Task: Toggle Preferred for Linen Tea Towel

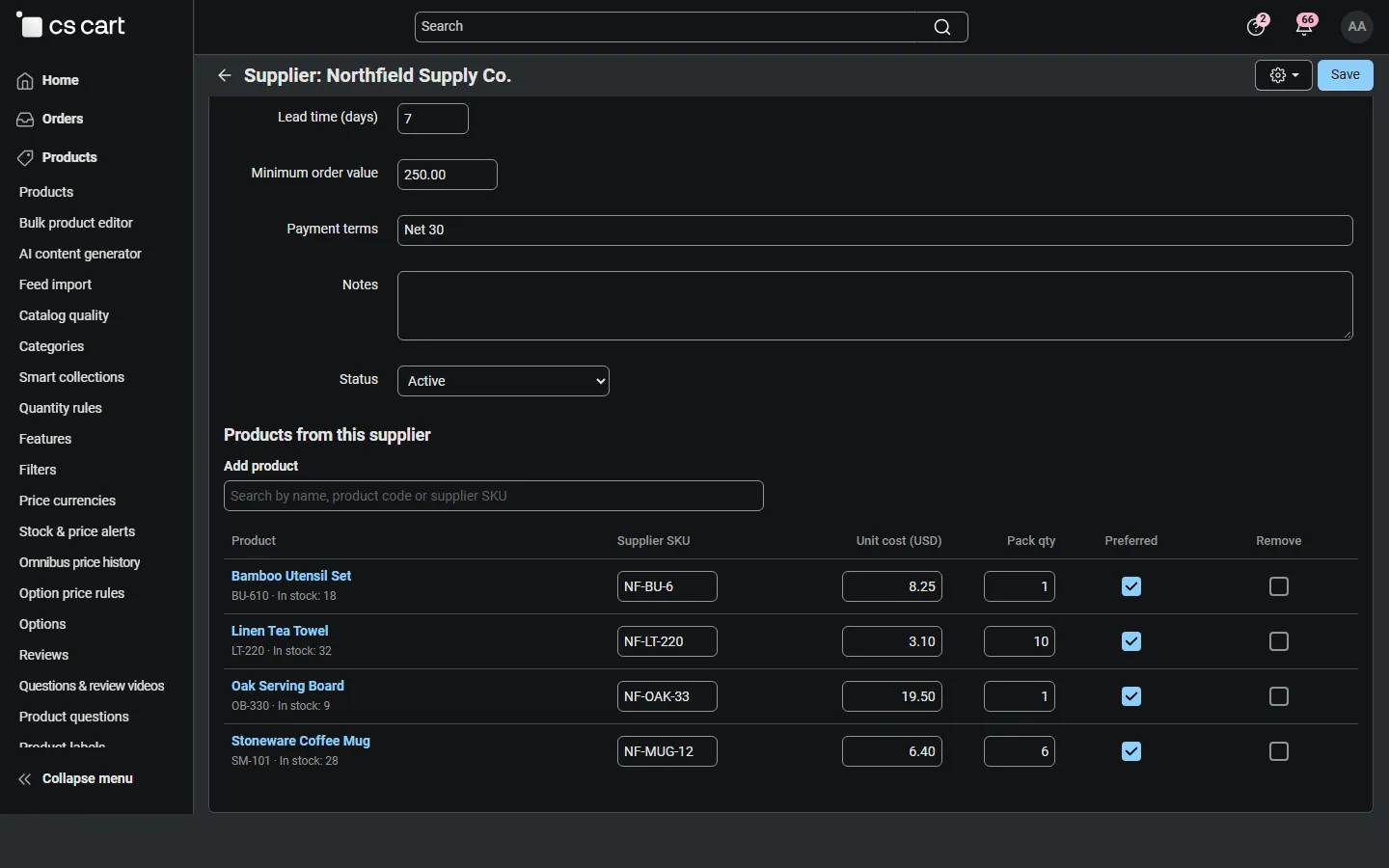Action: [1131, 641]
